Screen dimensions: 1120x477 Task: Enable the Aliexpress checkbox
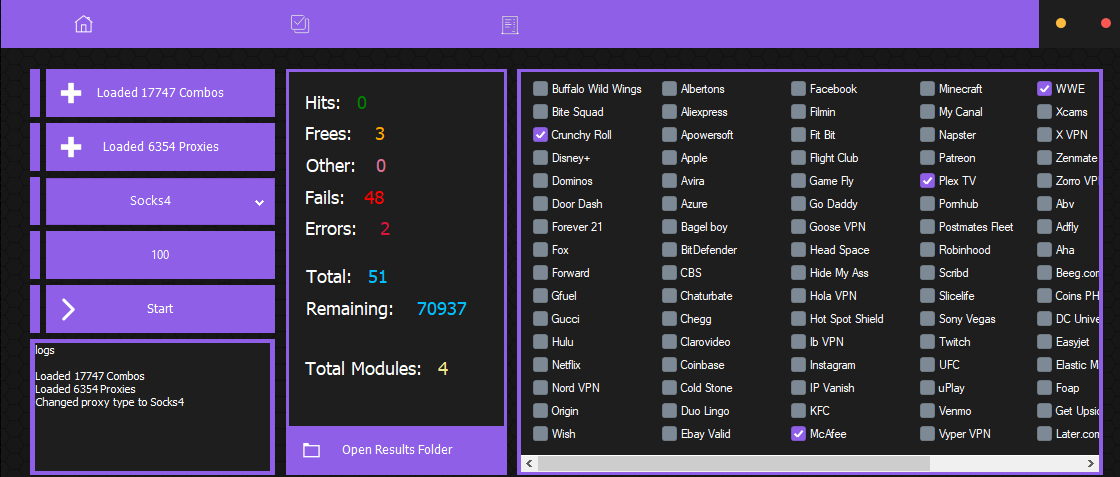[x=669, y=112]
